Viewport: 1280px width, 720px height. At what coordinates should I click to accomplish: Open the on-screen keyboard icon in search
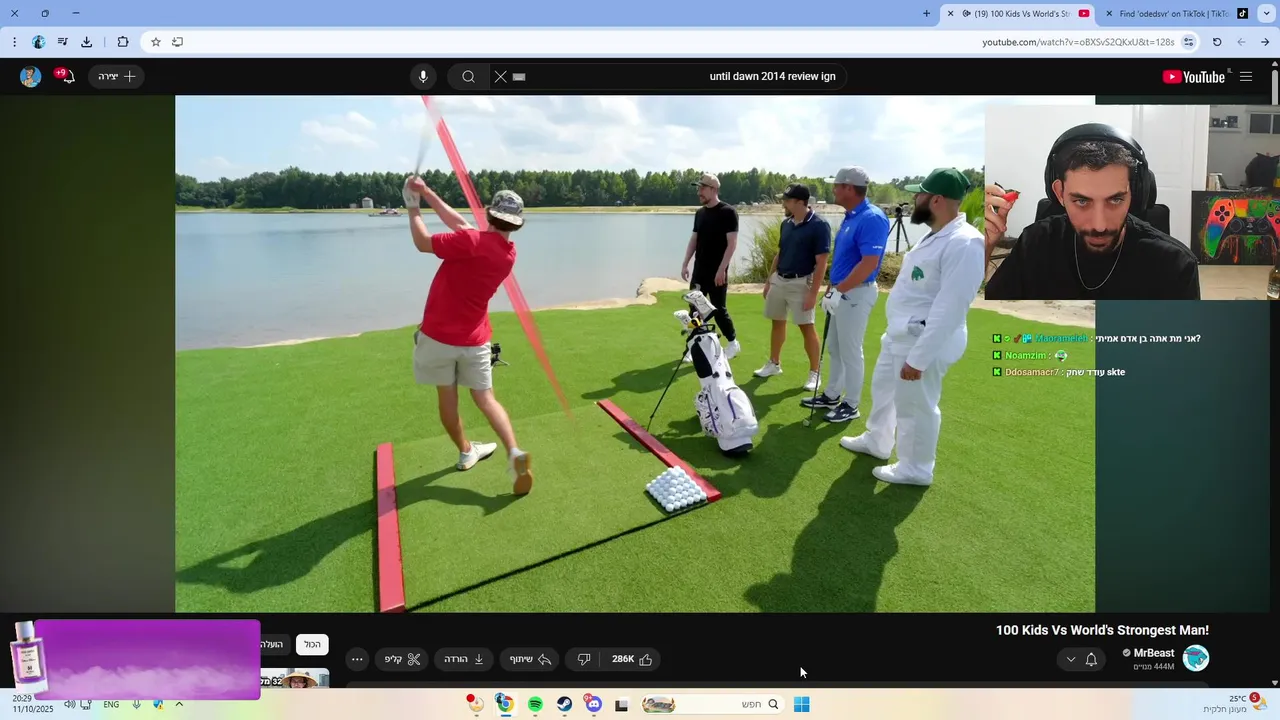point(519,77)
